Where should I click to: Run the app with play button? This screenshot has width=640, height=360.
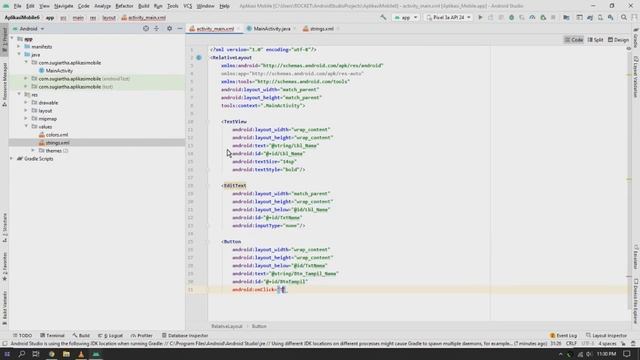click(480, 18)
